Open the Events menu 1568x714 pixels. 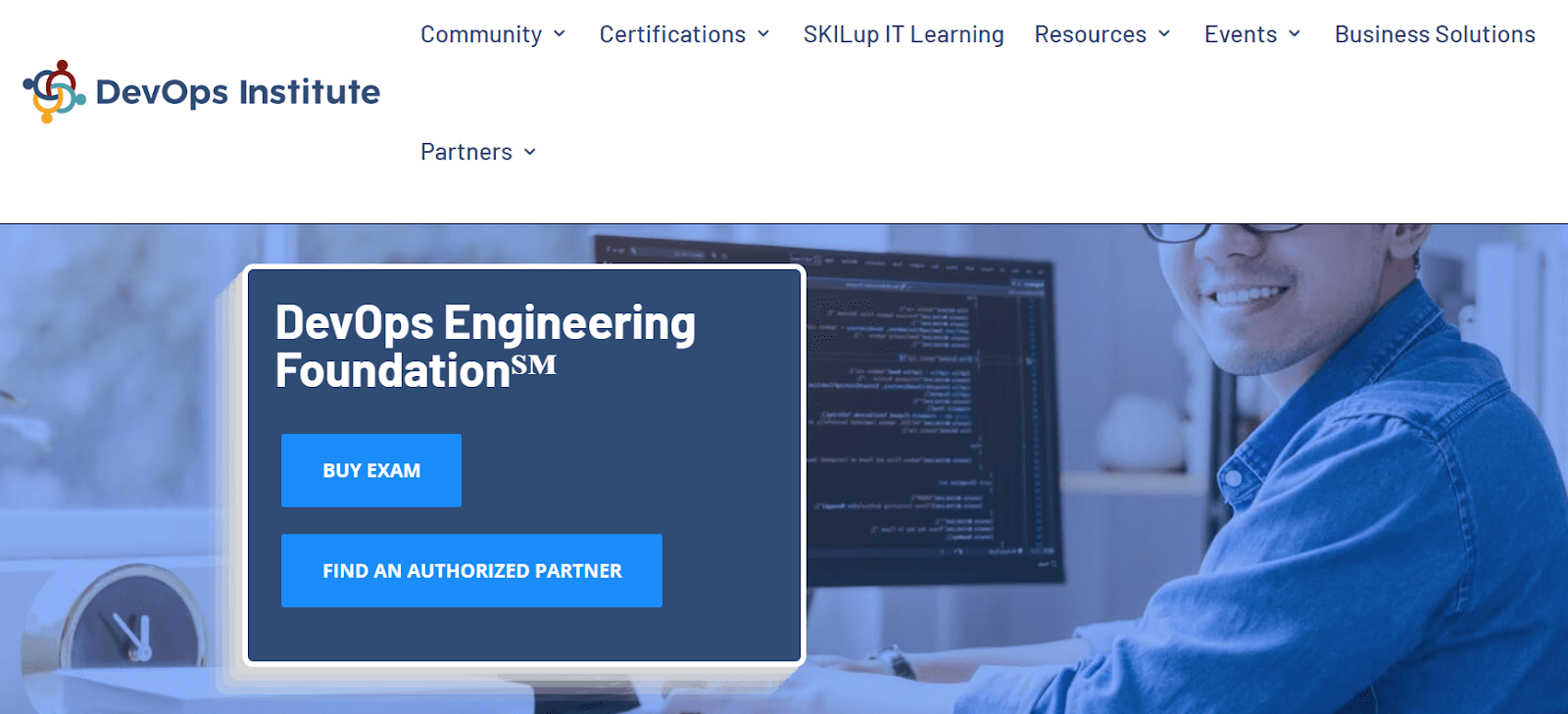pos(1241,34)
